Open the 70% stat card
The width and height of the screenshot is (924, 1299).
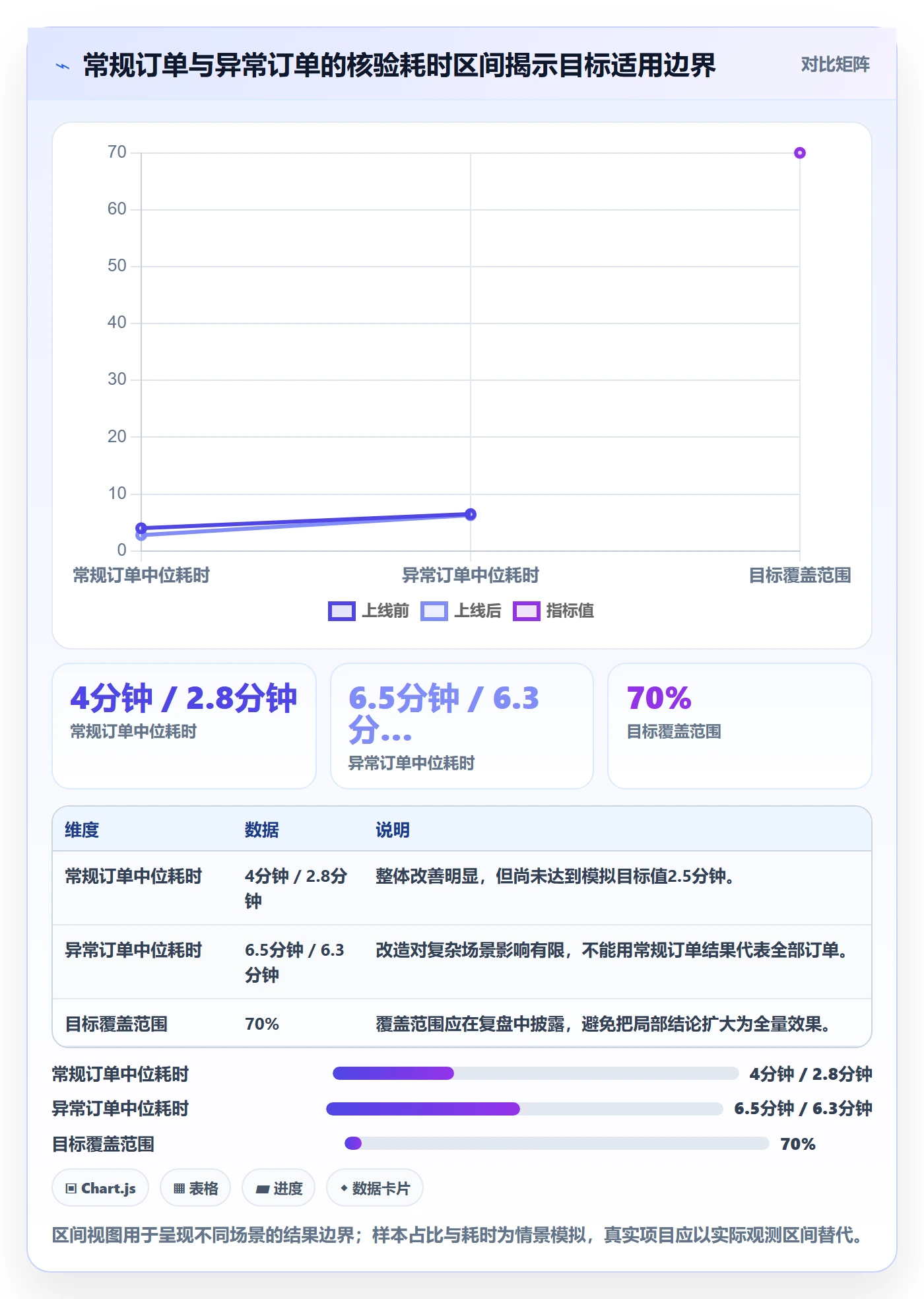coord(740,725)
